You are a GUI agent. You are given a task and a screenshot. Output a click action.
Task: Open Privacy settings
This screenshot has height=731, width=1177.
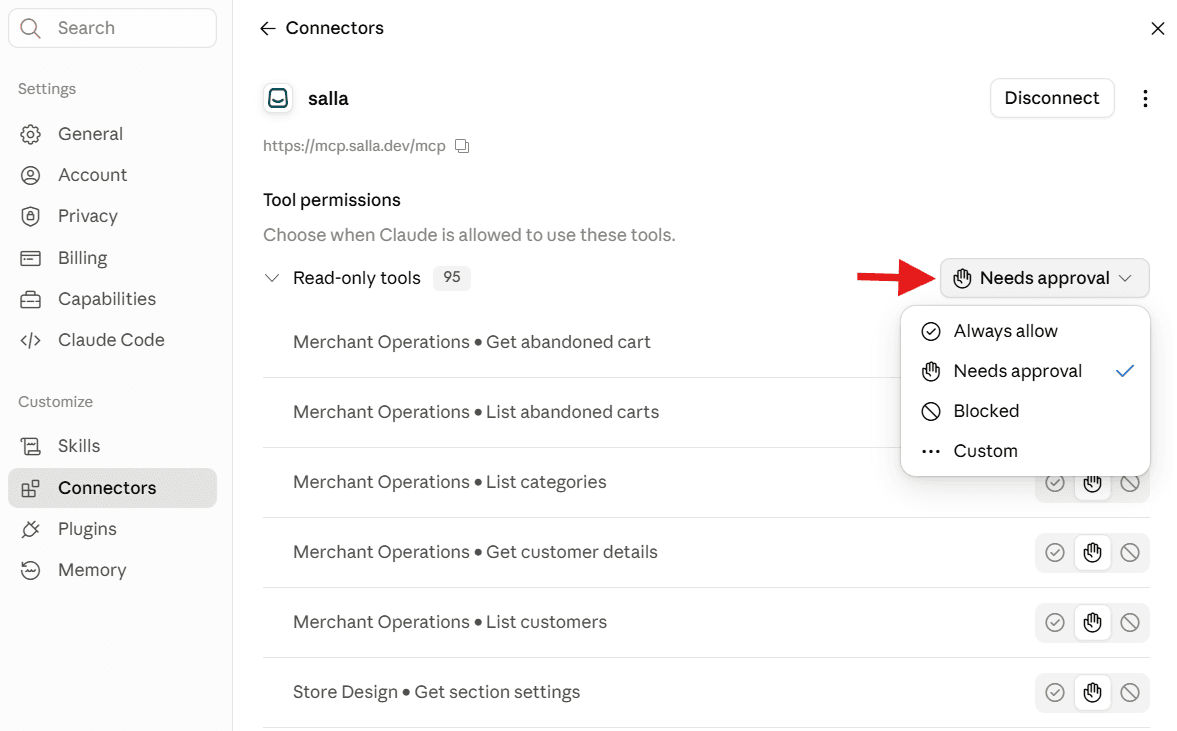[x=112, y=216]
